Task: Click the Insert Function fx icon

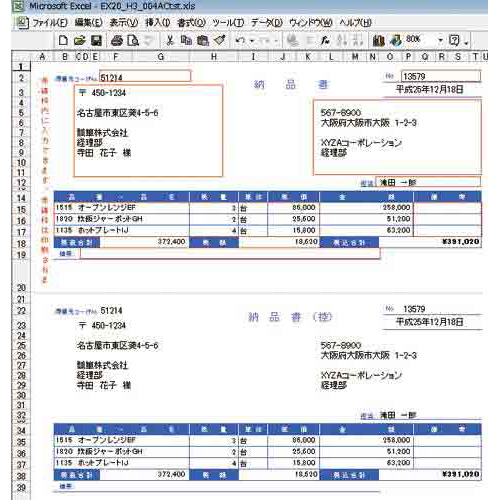Action: click(325, 41)
